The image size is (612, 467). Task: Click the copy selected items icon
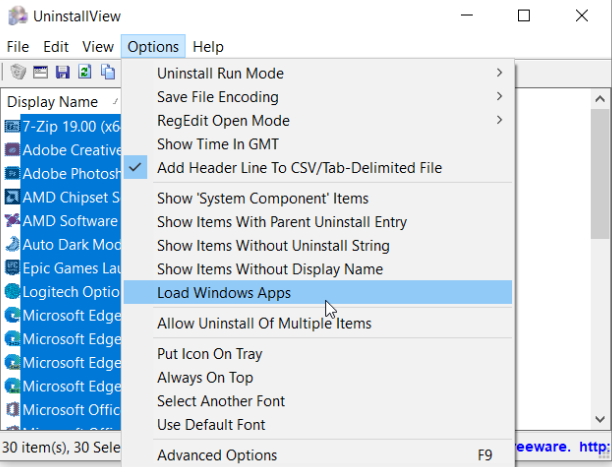[108, 72]
